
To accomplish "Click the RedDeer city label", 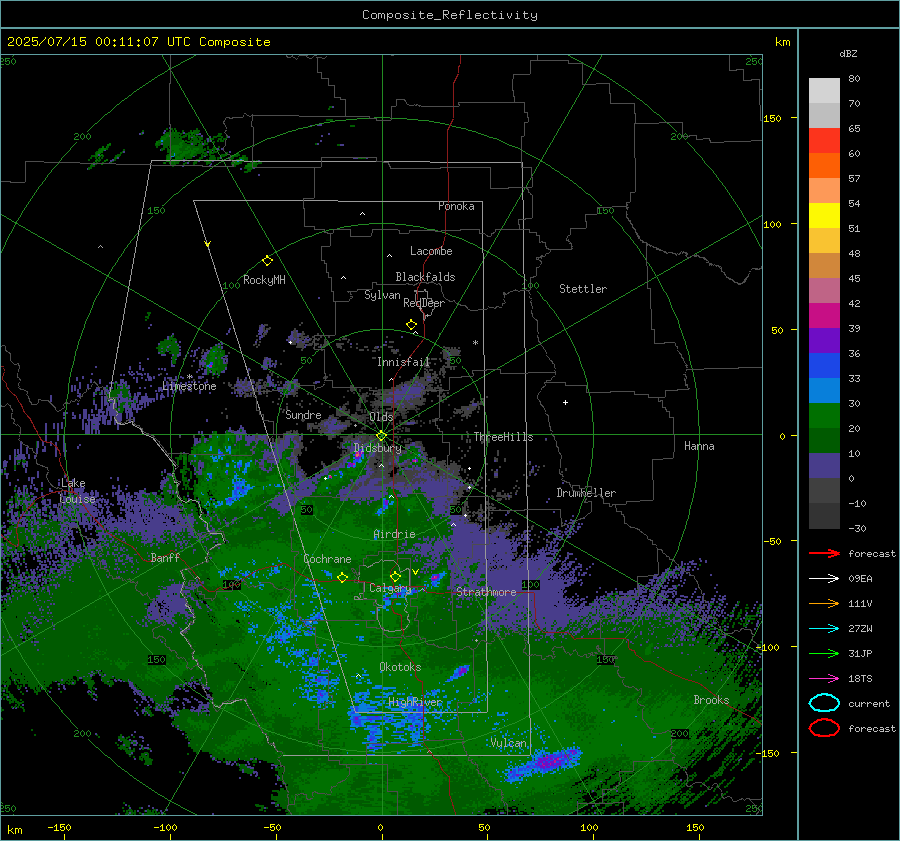I will click(424, 303).
